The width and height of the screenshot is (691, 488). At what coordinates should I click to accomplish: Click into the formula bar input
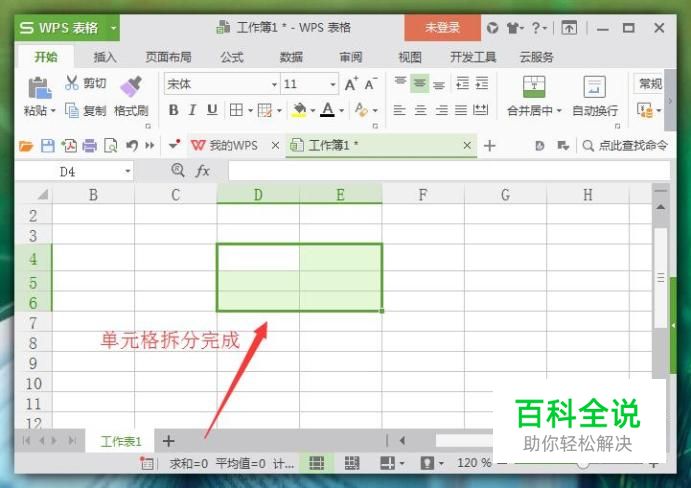click(449, 171)
